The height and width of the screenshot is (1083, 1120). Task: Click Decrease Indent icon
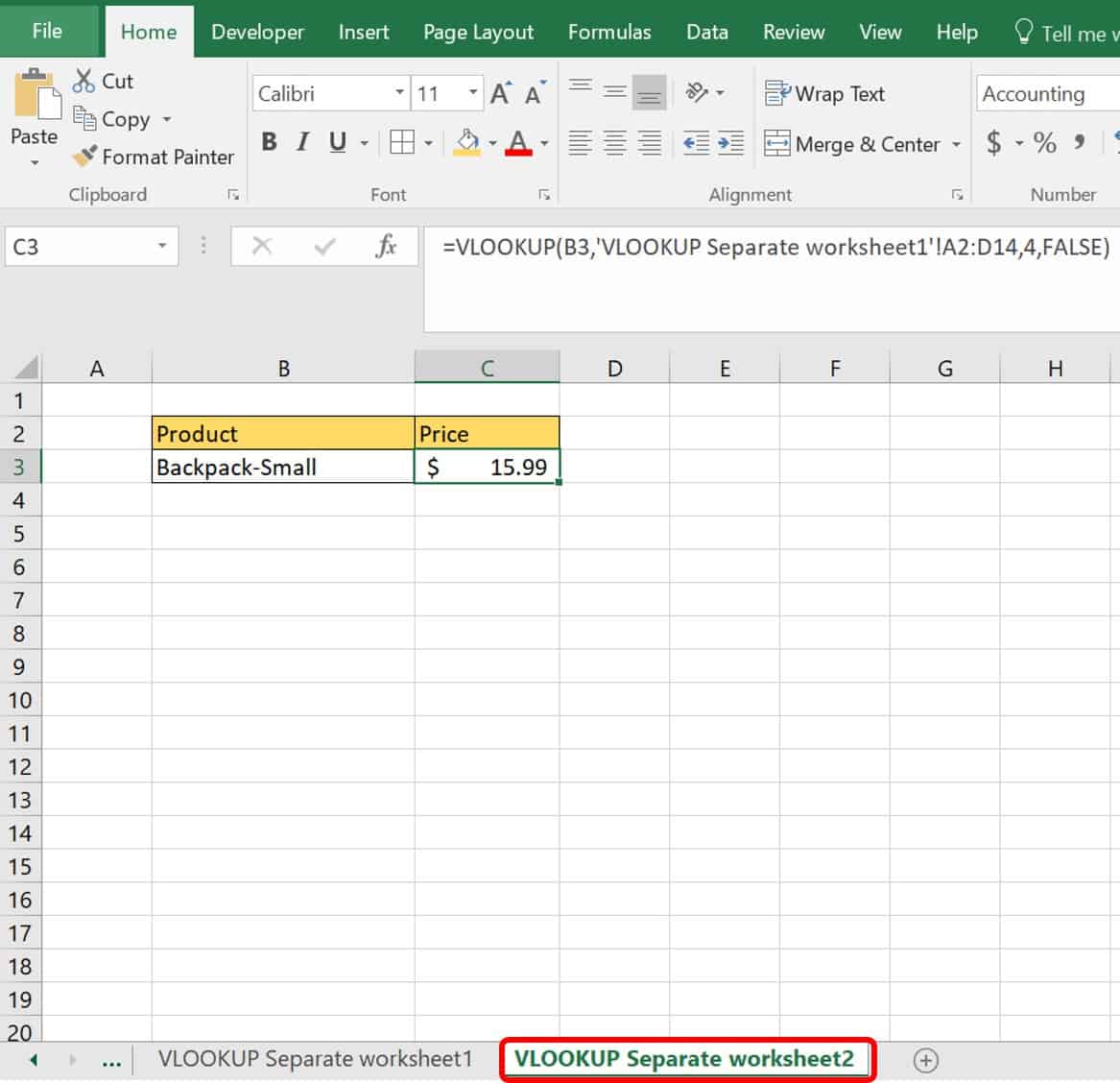tap(696, 143)
